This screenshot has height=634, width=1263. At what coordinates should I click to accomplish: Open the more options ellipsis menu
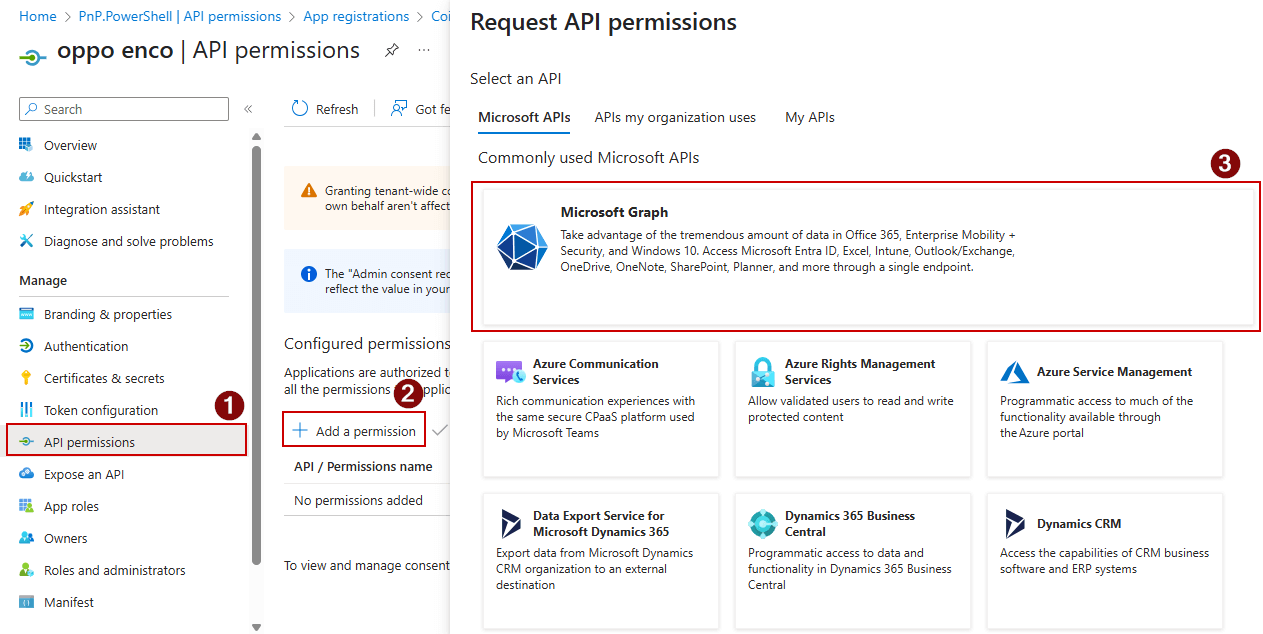(423, 51)
